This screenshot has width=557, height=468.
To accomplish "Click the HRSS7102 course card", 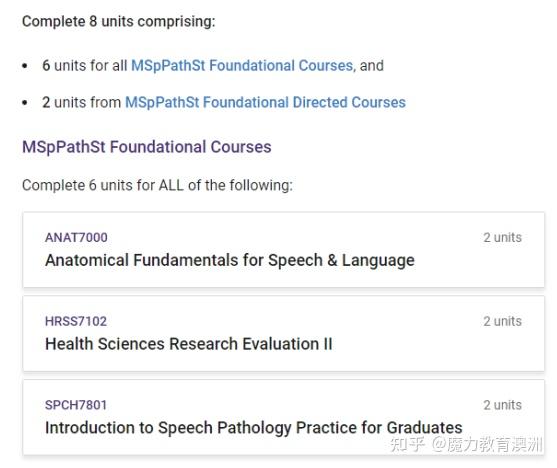I will click(283, 334).
